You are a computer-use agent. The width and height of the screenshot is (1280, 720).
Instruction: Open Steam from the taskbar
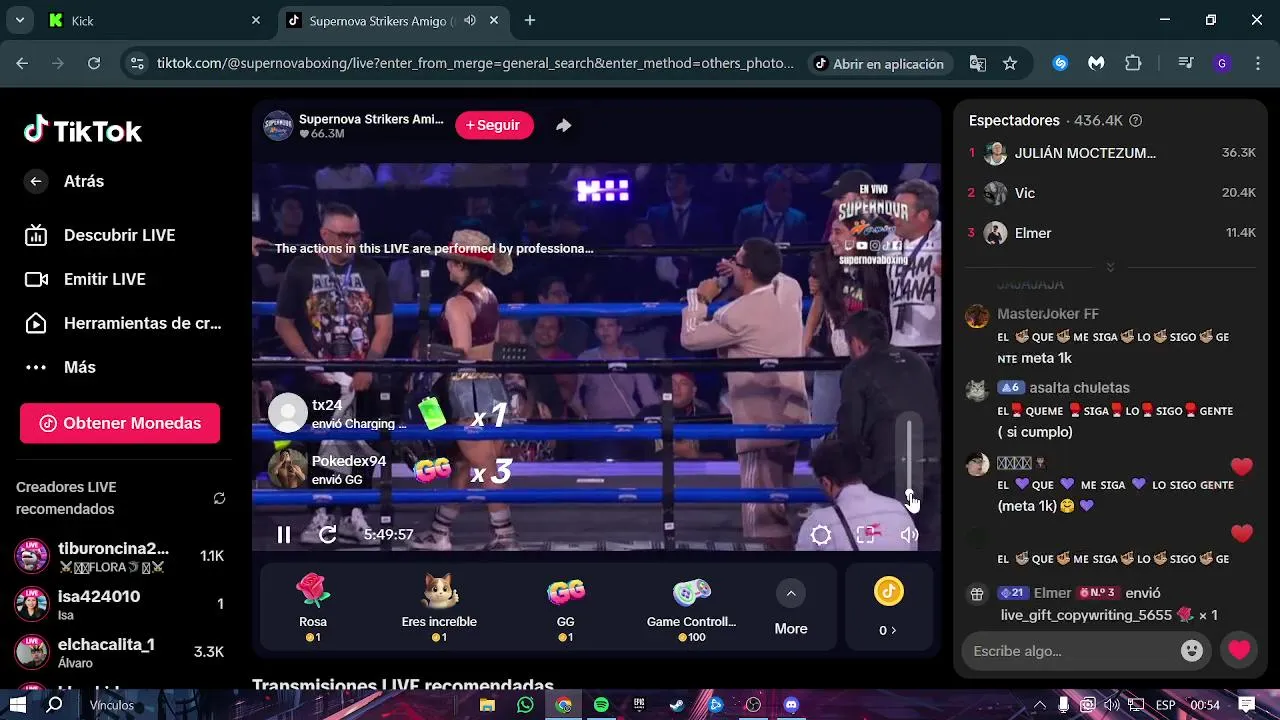(x=677, y=705)
